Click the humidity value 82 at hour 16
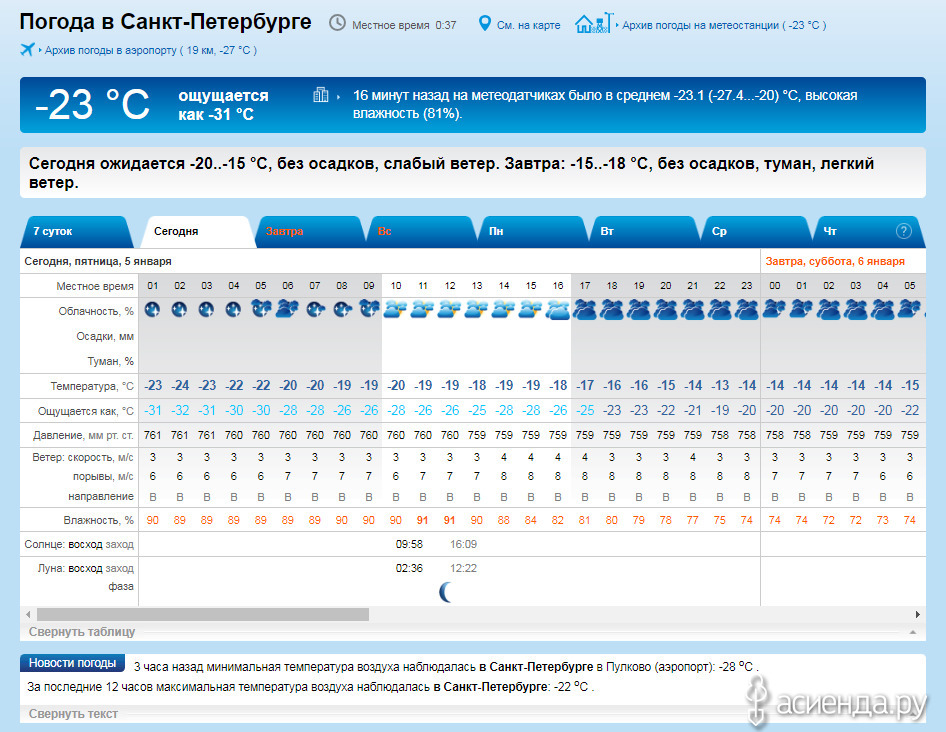Viewport: 946px width, 732px height. point(558,520)
